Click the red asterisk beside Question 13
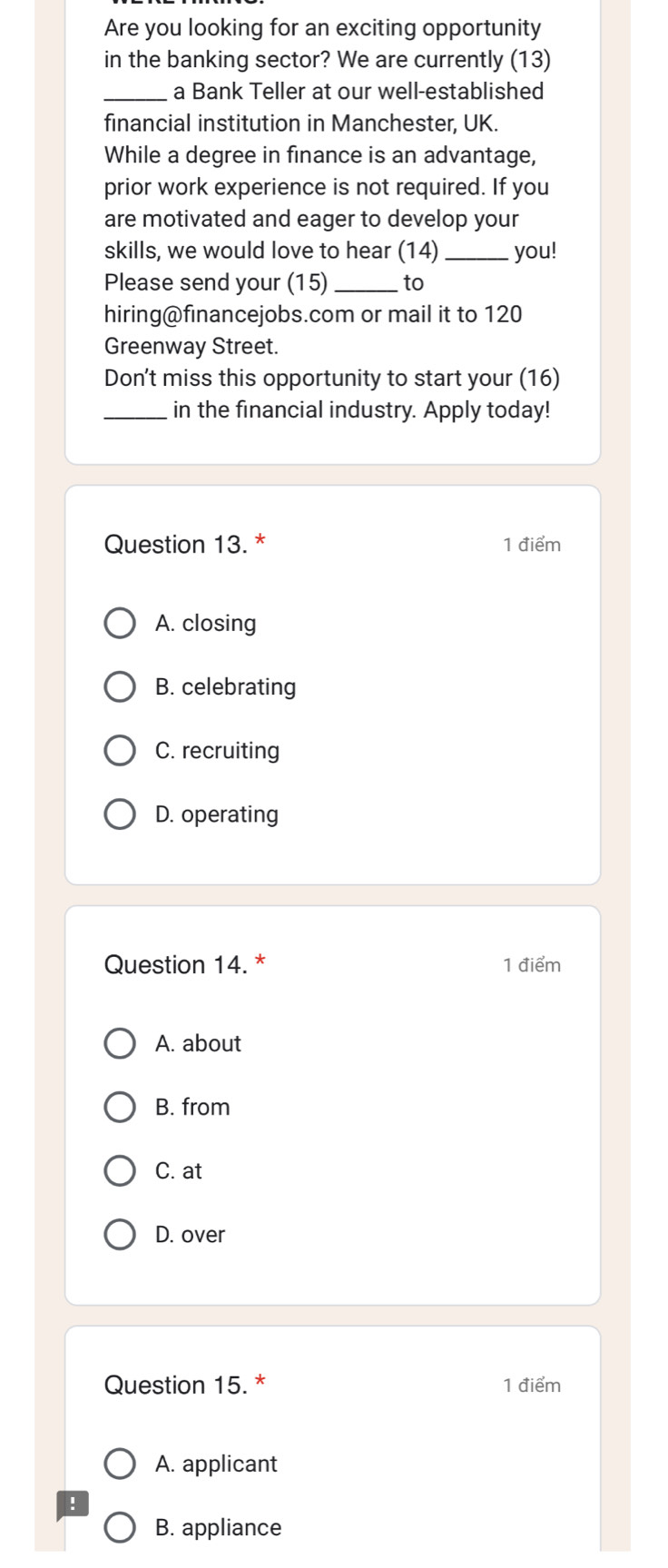Viewport: 668px width, 1568px height. click(260, 542)
